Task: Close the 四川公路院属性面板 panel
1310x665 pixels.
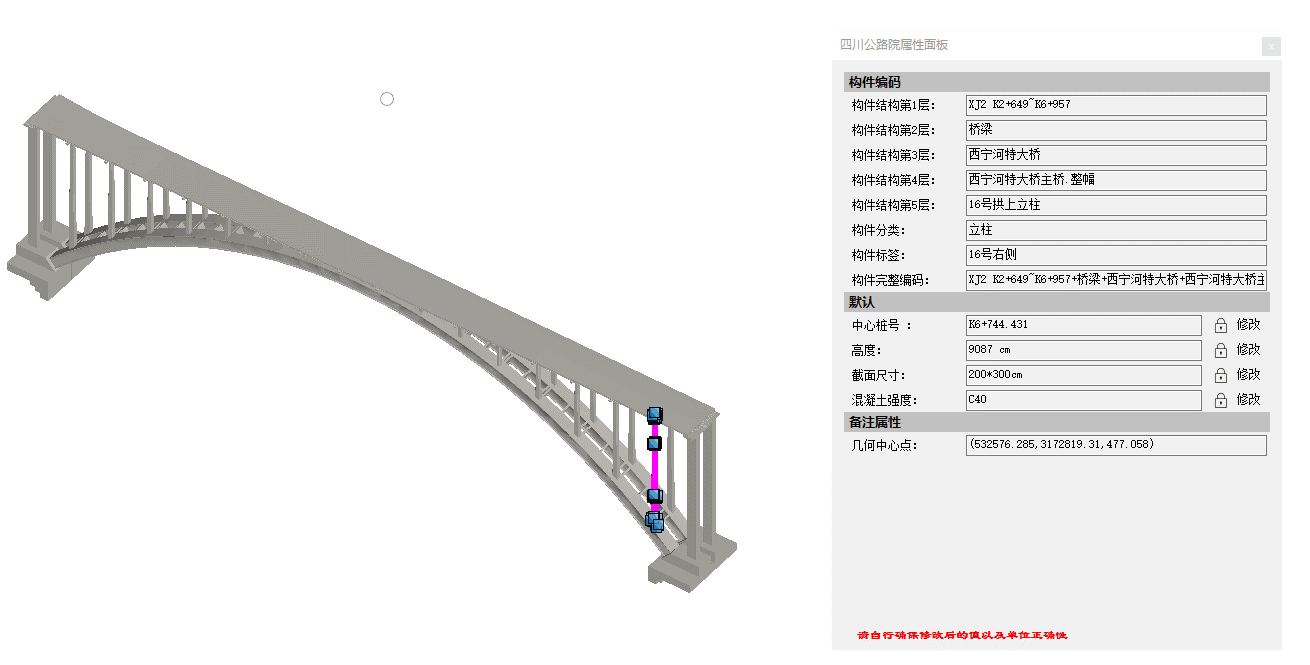Action: click(x=1271, y=47)
